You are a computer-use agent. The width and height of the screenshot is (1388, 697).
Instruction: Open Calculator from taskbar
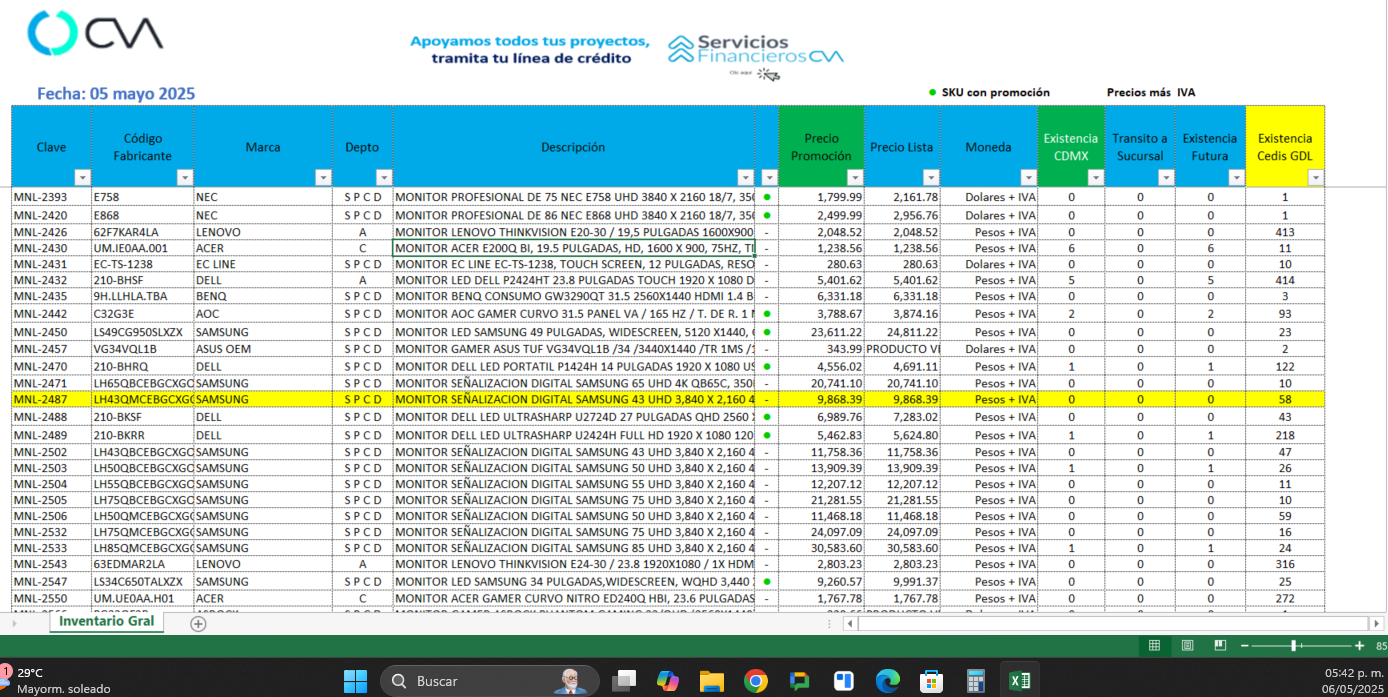point(975,681)
